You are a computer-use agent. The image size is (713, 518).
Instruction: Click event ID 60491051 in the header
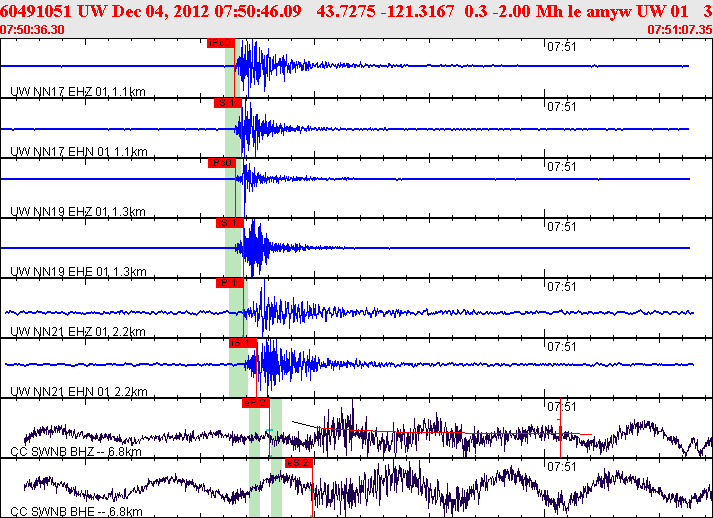pos(36,11)
